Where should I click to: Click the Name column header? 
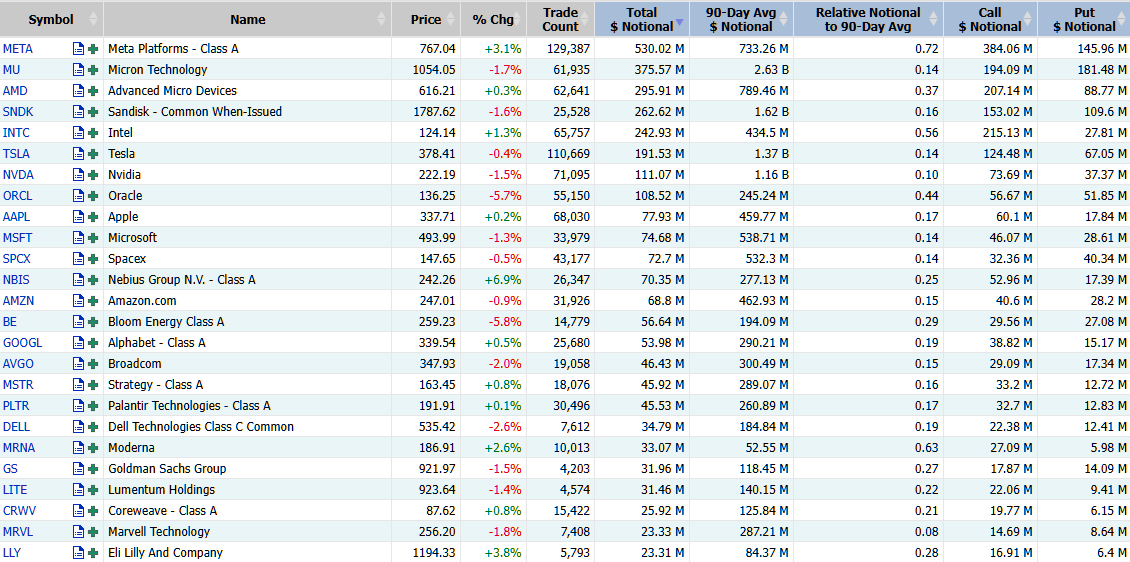pos(247,19)
